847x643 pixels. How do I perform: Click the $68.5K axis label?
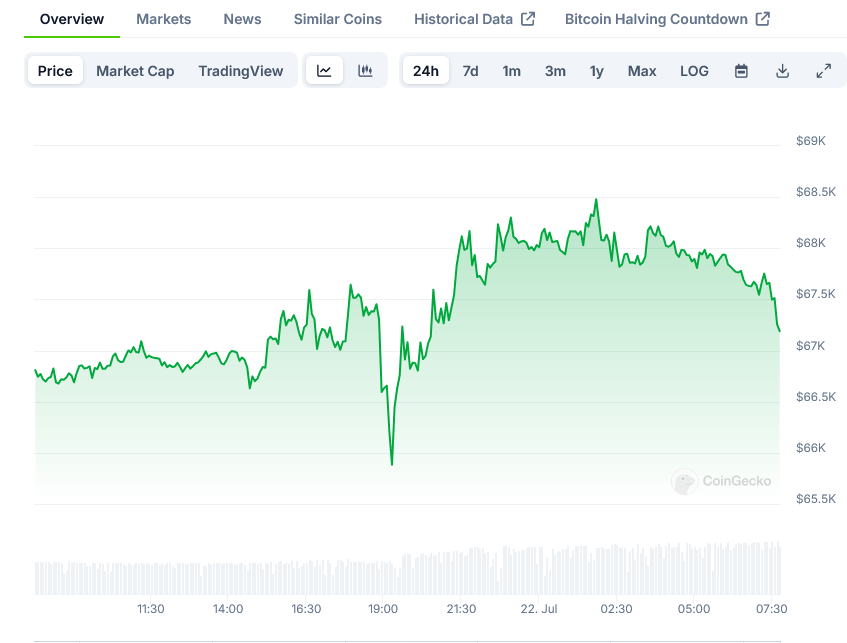[x=816, y=192]
